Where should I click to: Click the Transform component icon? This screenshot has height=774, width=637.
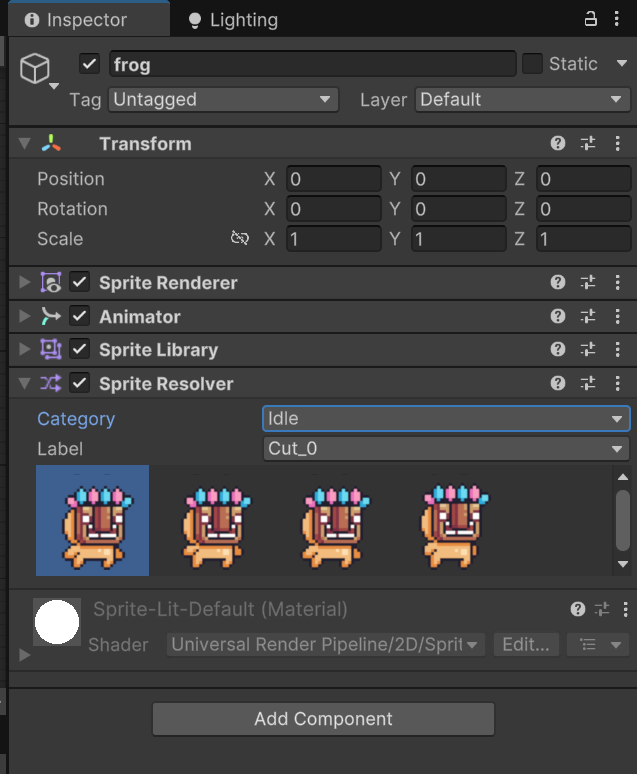(x=51, y=144)
